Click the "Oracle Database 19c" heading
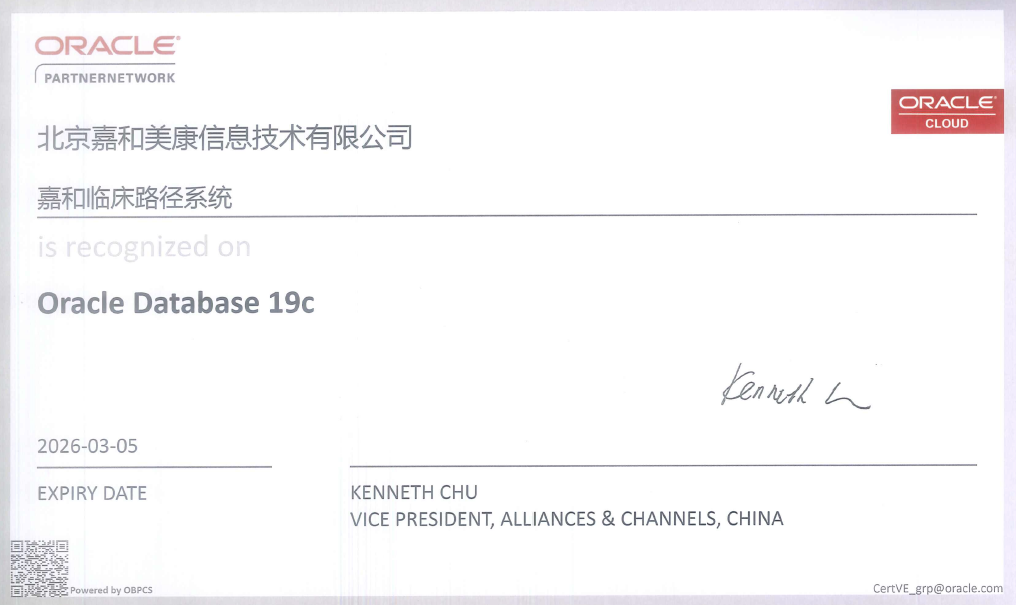Viewport: 1016px width, 605px height. pos(176,303)
